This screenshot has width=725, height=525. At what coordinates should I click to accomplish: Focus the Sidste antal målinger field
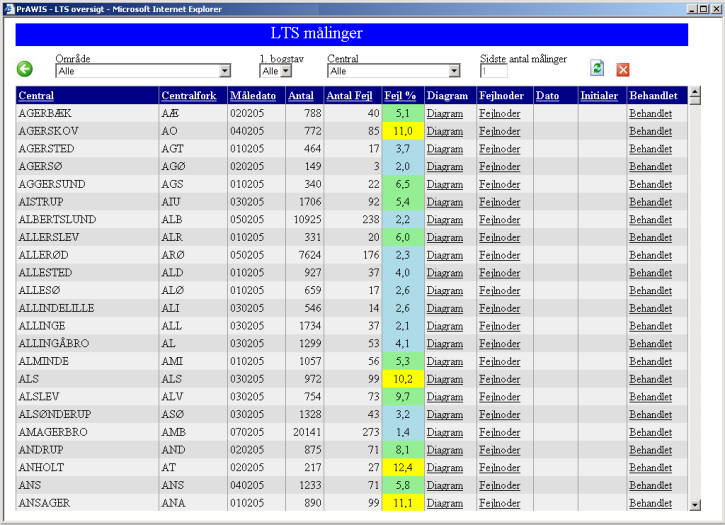(493, 71)
